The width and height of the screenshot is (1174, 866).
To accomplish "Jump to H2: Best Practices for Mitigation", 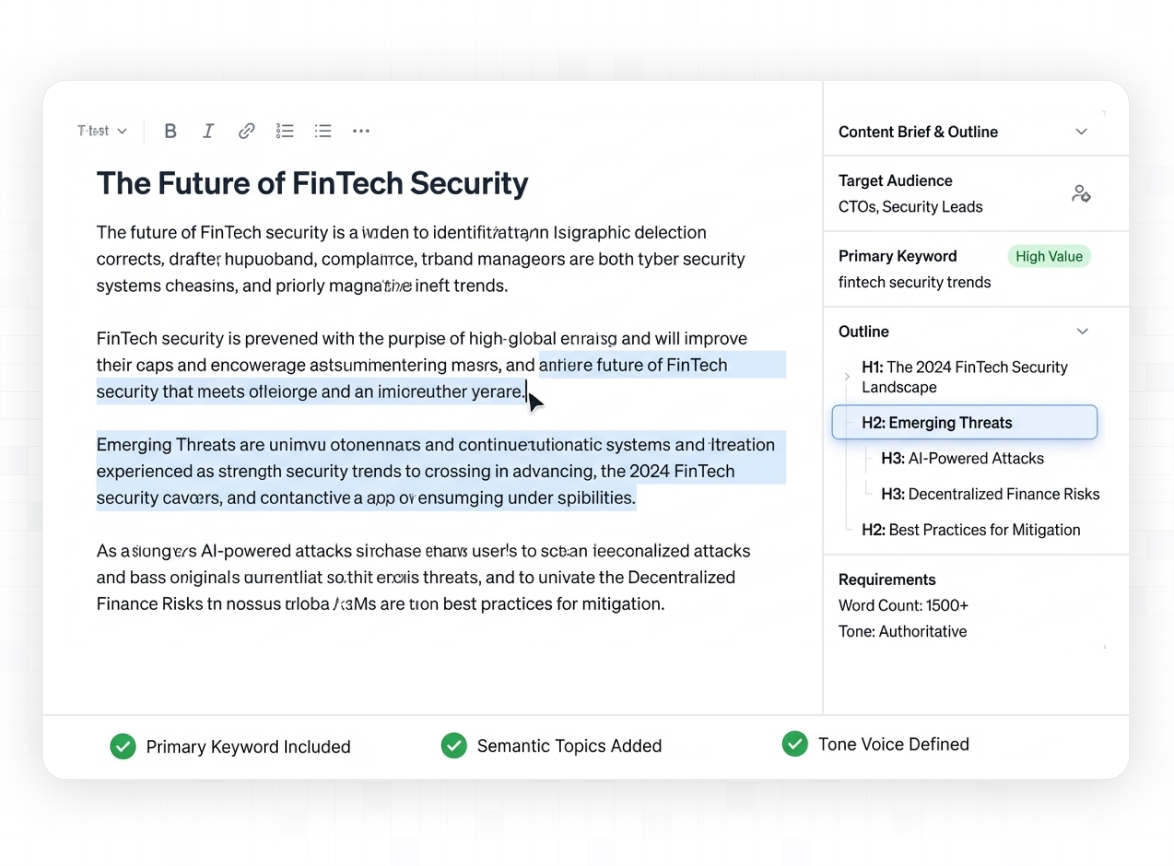I will (970, 530).
